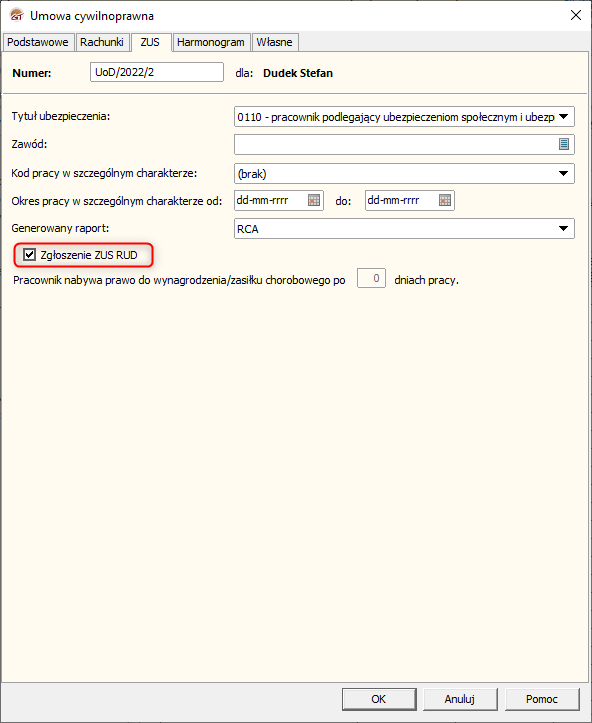Click the sick-pay days number field
The image size is (592, 723).
tap(371, 279)
